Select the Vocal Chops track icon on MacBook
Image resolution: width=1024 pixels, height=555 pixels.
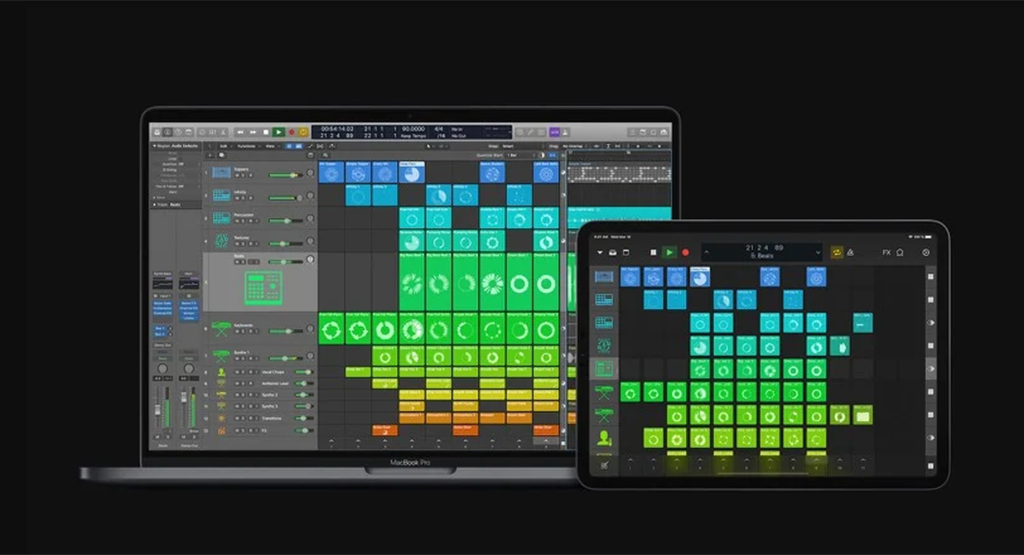(x=221, y=372)
